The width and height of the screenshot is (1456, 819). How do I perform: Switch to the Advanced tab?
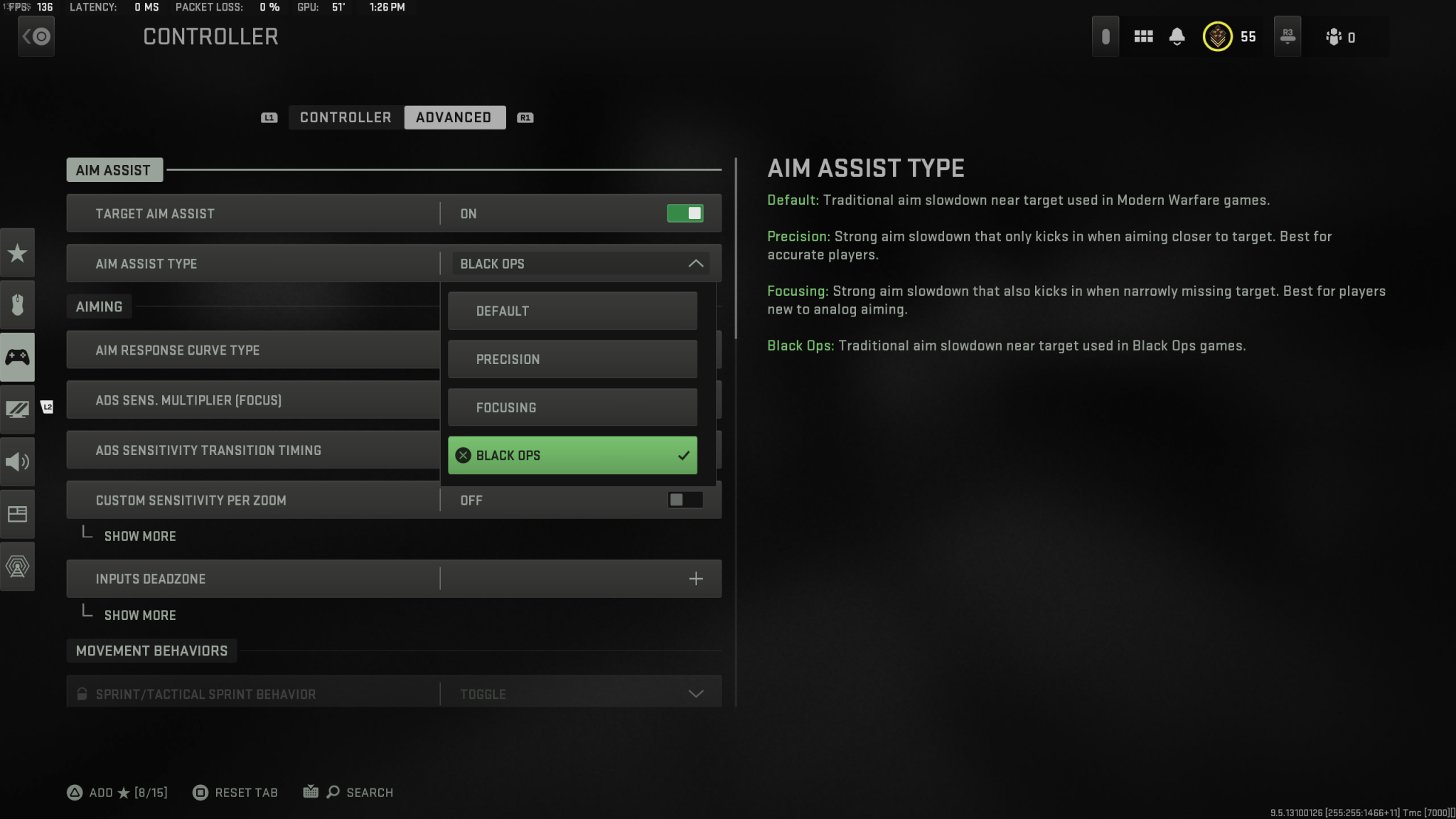[x=455, y=117]
